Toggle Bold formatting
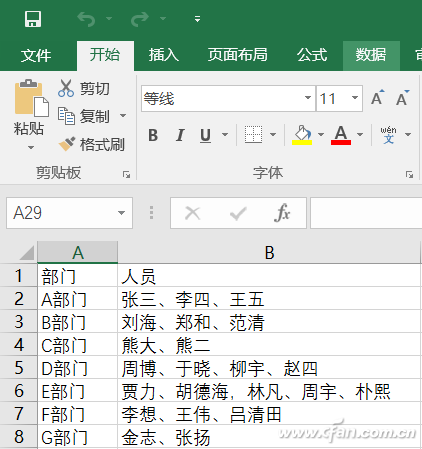This screenshot has height=449, width=422. 153,135
